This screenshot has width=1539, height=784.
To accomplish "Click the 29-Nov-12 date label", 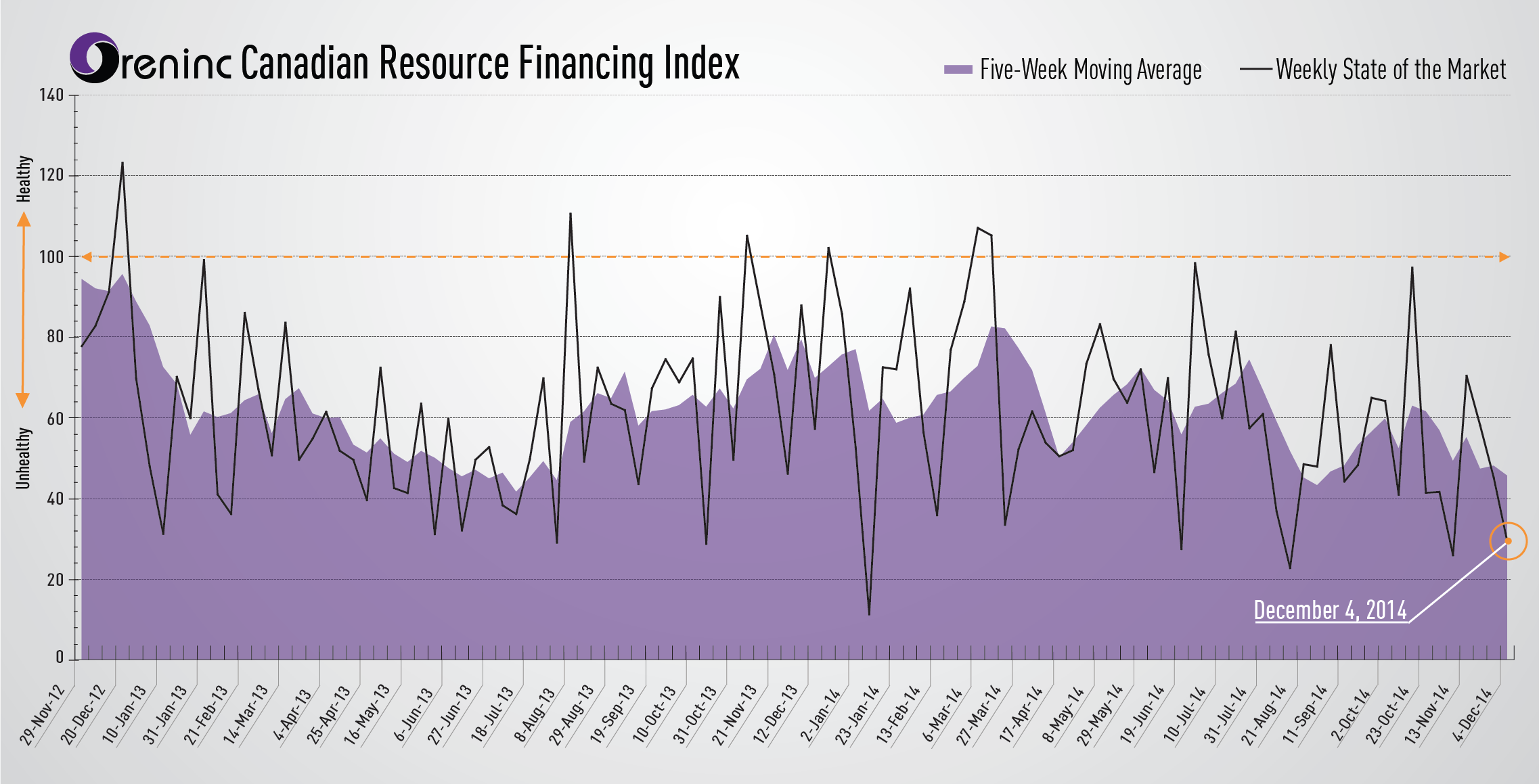I will pyautogui.click(x=43, y=714).
